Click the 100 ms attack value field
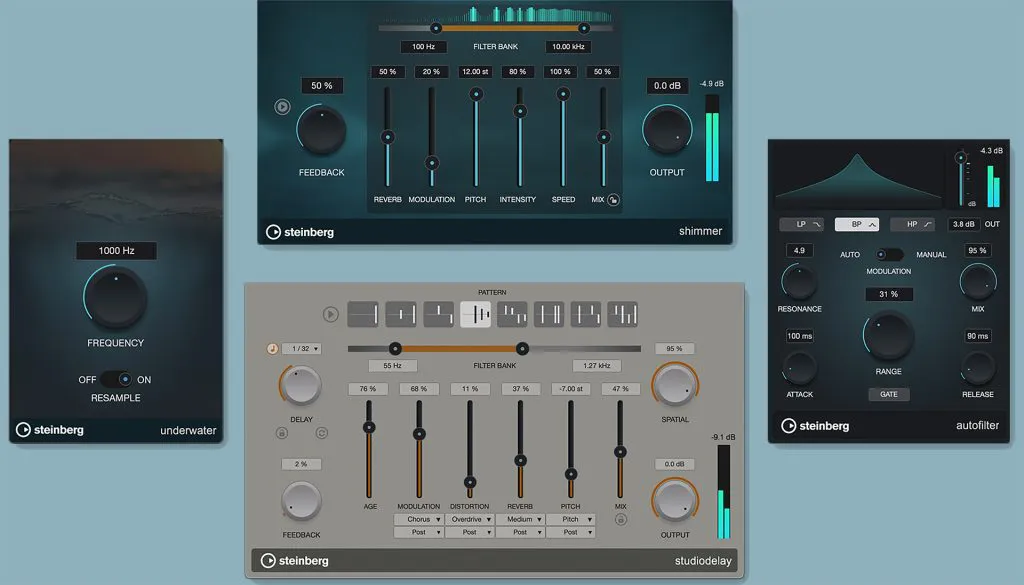1024x585 pixels. (799, 336)
